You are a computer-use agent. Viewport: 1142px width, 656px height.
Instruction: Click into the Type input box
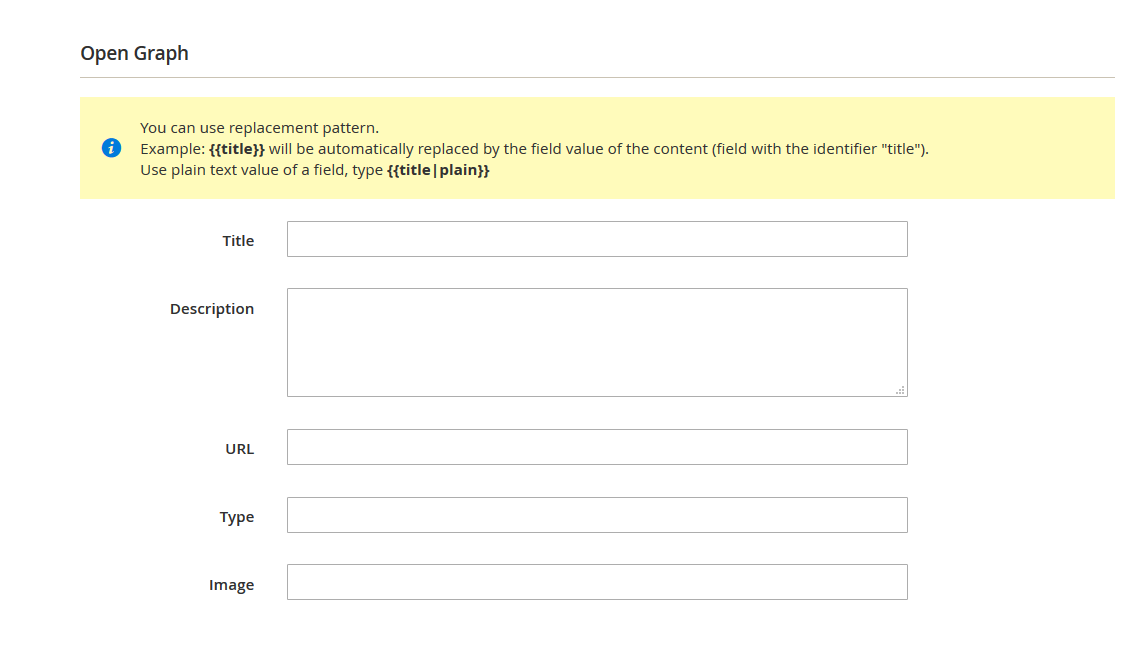[x=597, y=515]
